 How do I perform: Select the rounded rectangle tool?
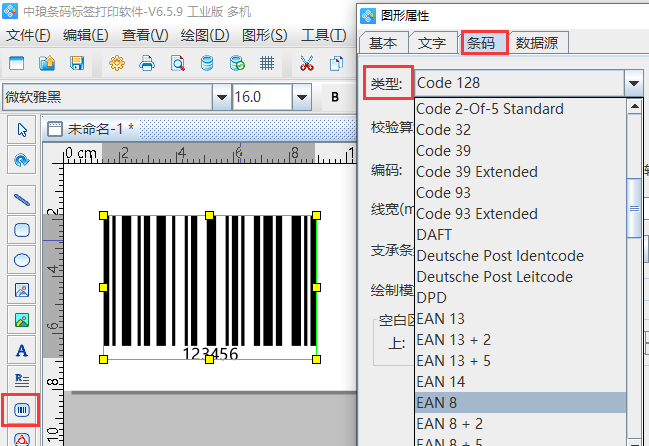tap(22, 230)
